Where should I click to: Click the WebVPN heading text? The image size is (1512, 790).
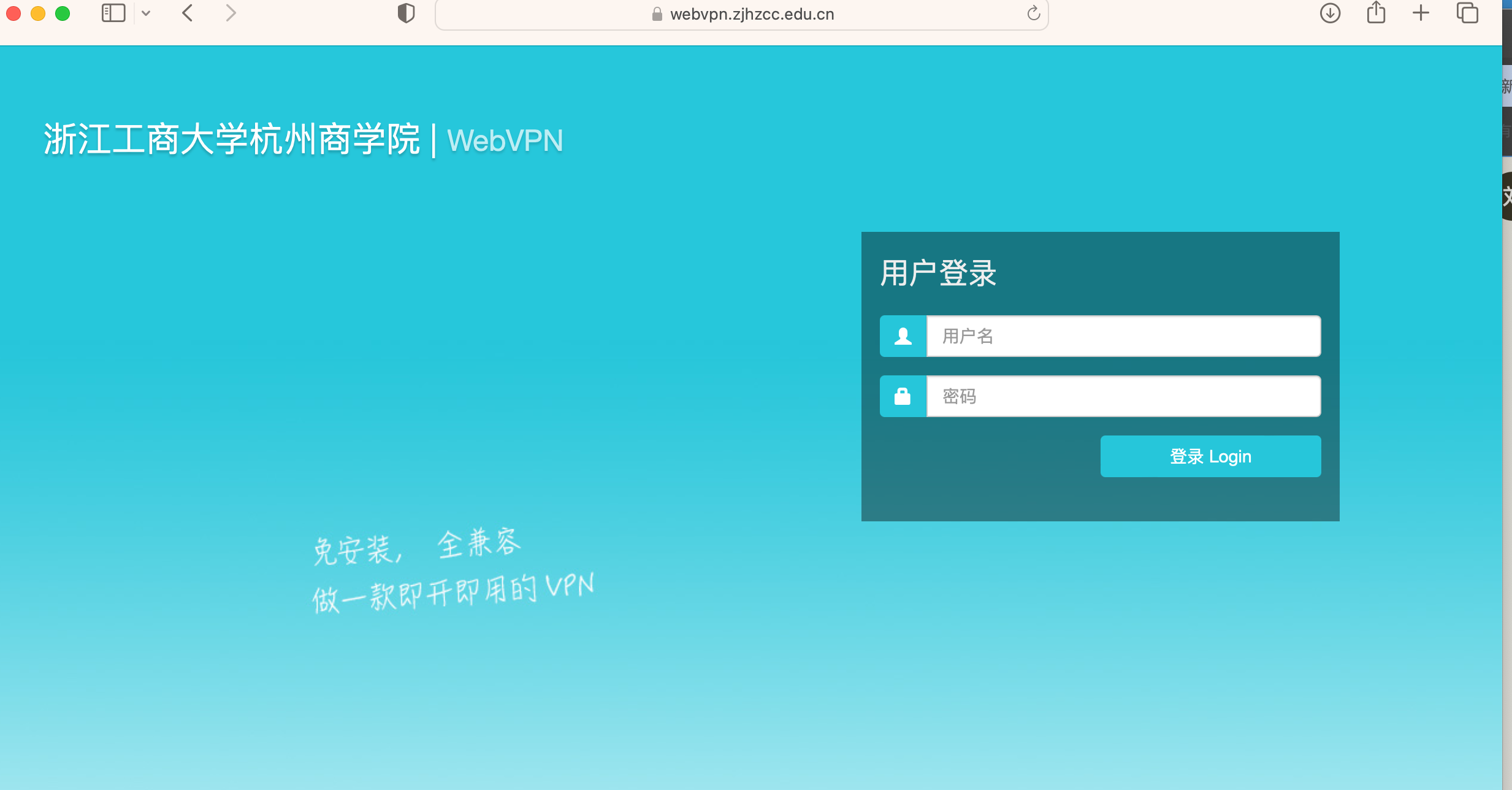[x=505, y=140]
